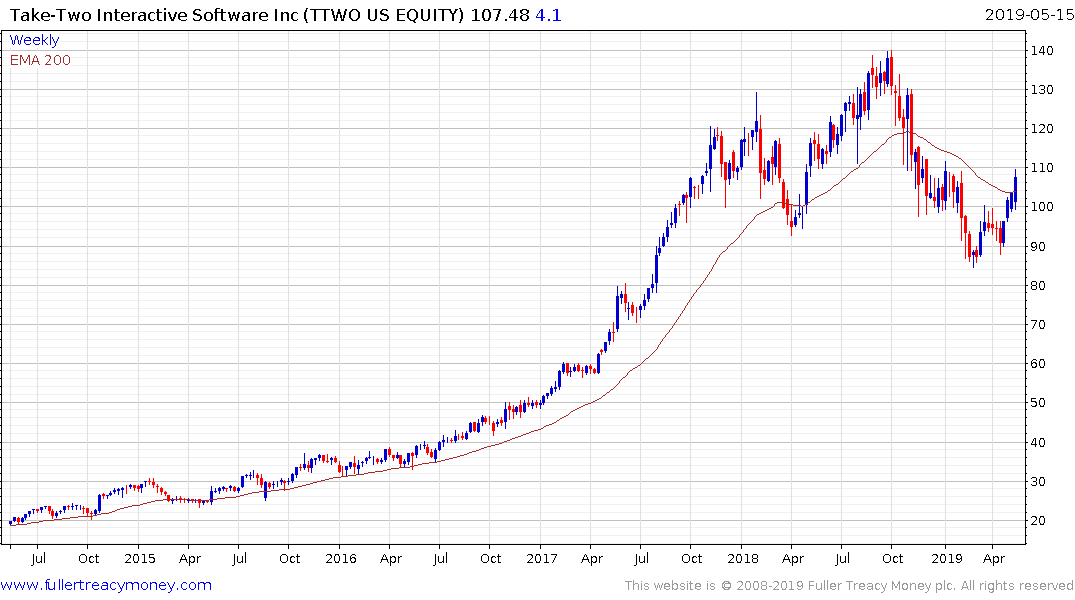The image size is (1075, 600).
Task: Click the price change value 4.1
Action: pyautogui.click(x=548, y=14)
